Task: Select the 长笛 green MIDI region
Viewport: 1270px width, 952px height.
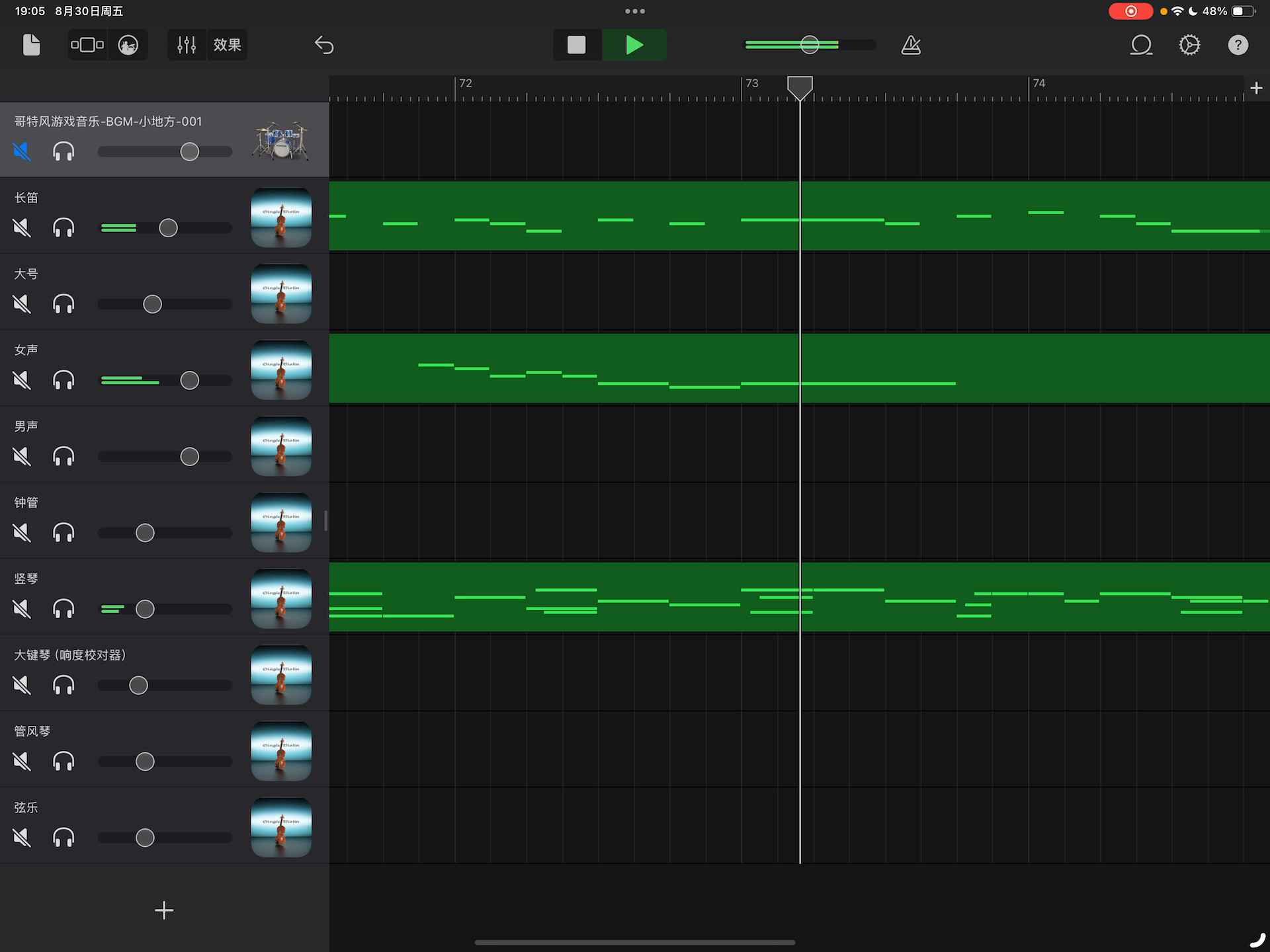Action: (x=800, y=216)
